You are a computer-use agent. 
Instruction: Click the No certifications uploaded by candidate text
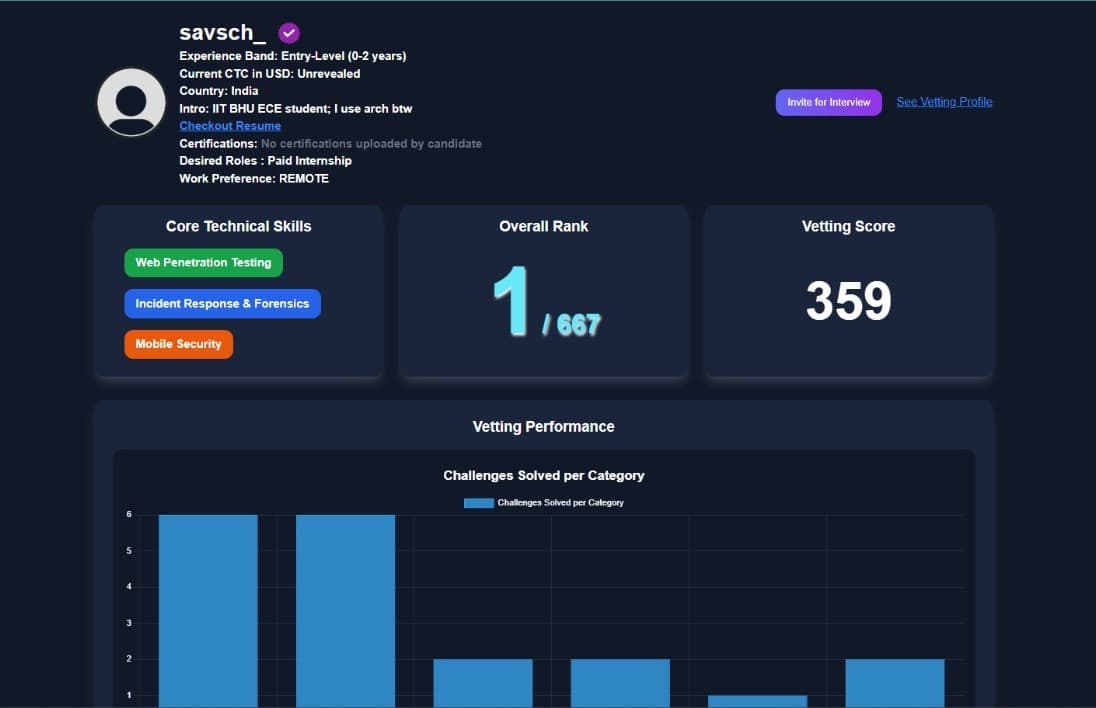[x=371, y=143]
